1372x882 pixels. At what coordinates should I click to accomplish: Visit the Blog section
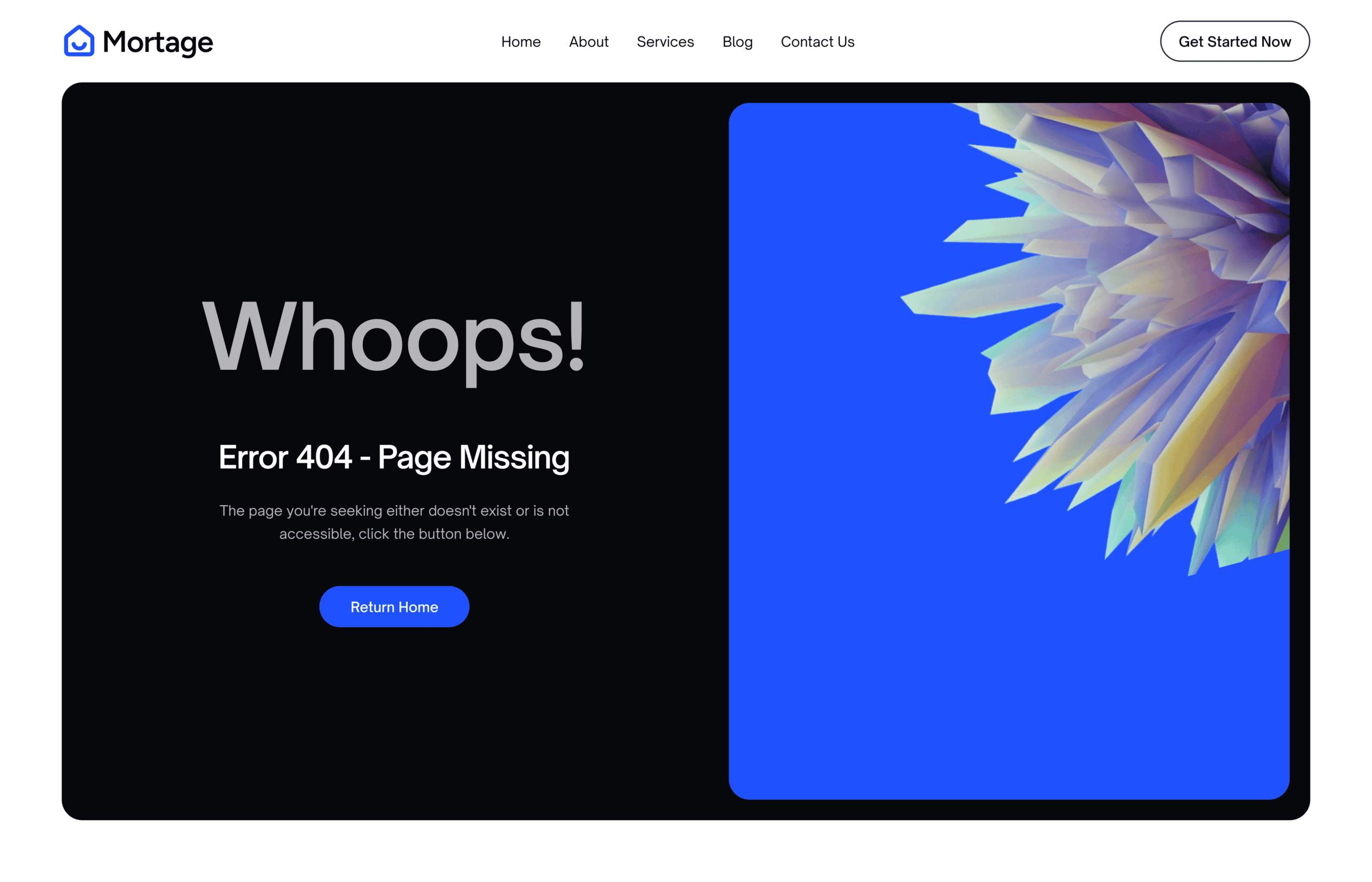point(737,42)
